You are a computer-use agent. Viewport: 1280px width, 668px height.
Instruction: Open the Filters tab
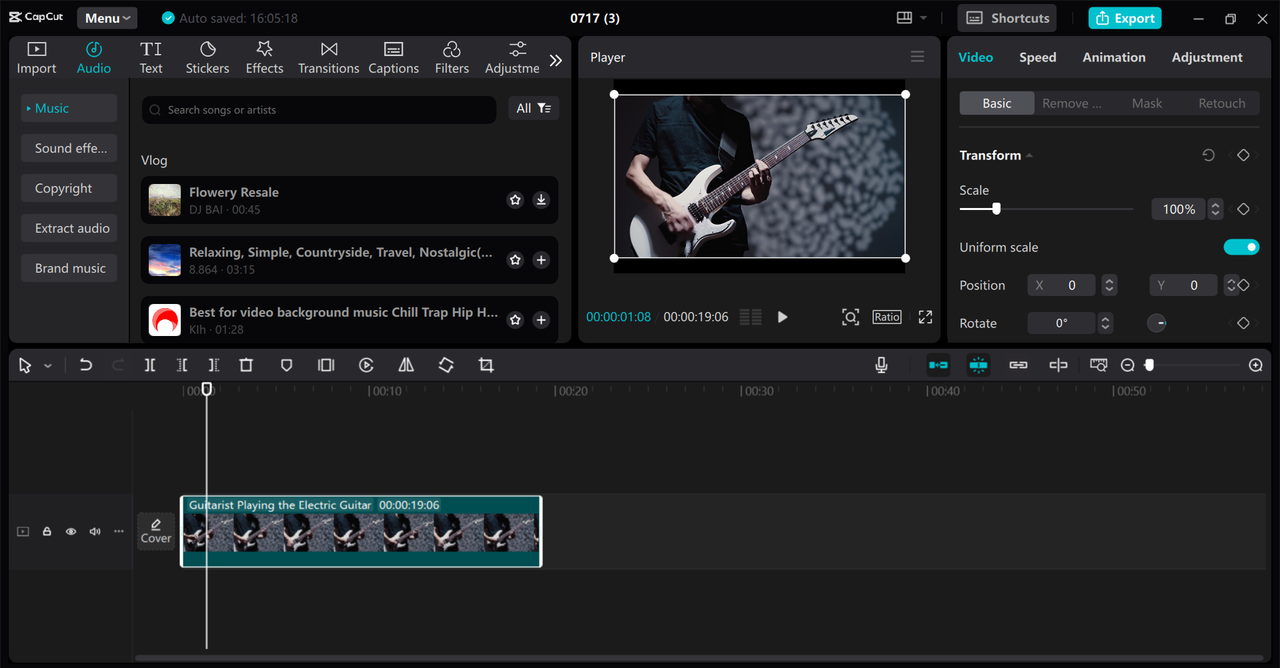451,58
